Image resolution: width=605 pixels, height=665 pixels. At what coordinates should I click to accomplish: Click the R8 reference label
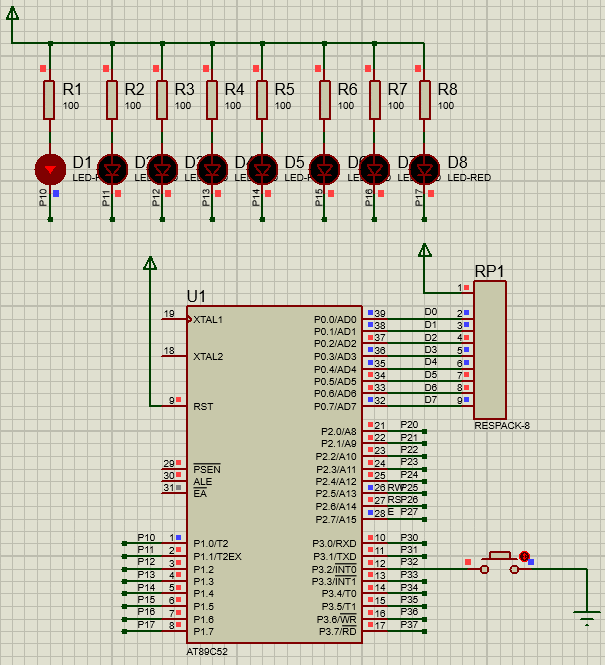coord(447,89)
